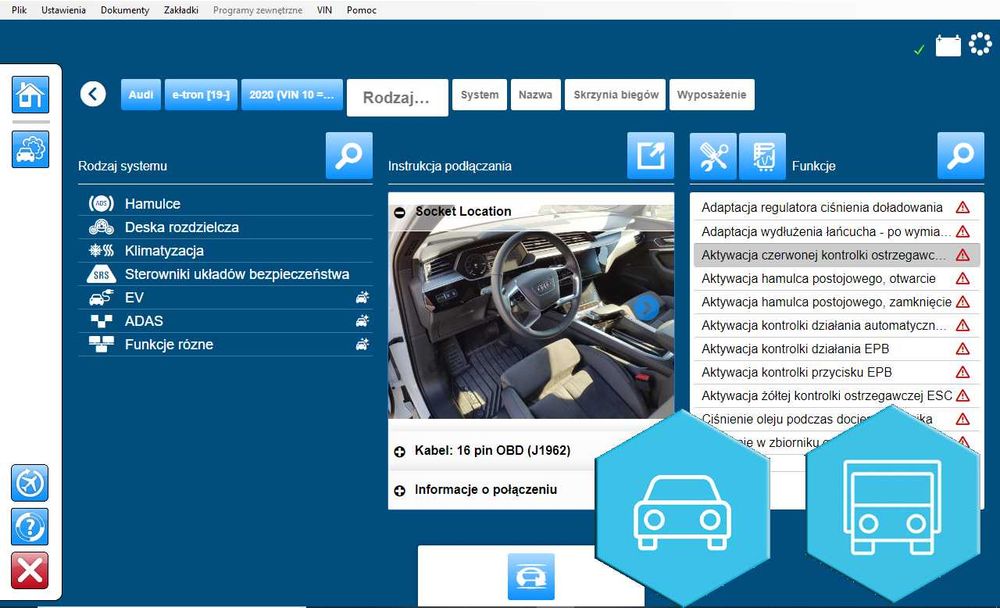Select Adaptacja wydłużenia łańcucha function
The height and width of the screenshot is (608, 1000).
[836, 232]
